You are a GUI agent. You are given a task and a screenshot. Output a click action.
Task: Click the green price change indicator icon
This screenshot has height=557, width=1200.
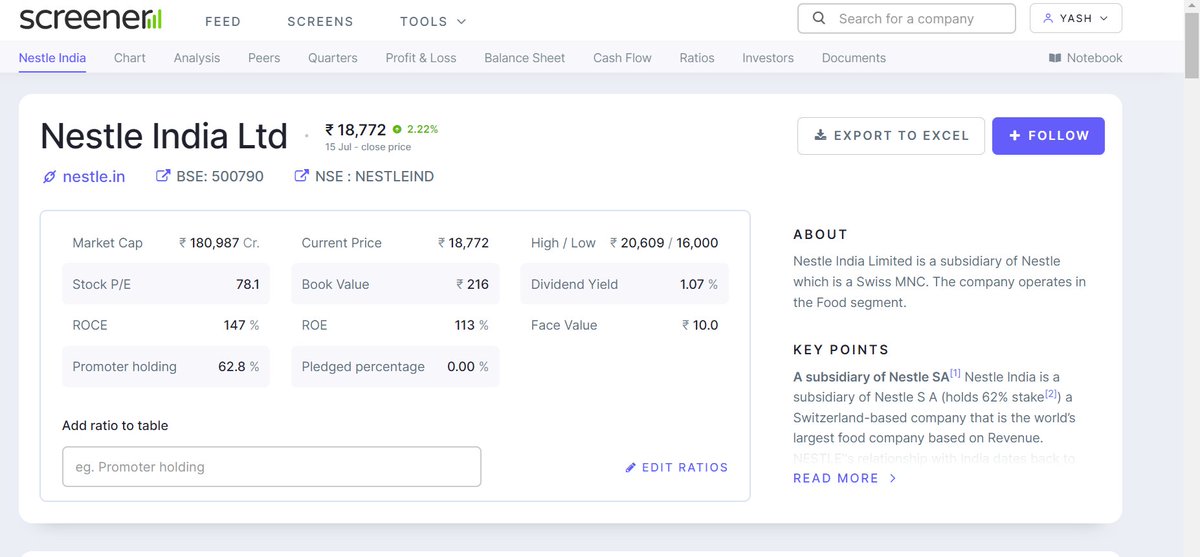point(397,129)
